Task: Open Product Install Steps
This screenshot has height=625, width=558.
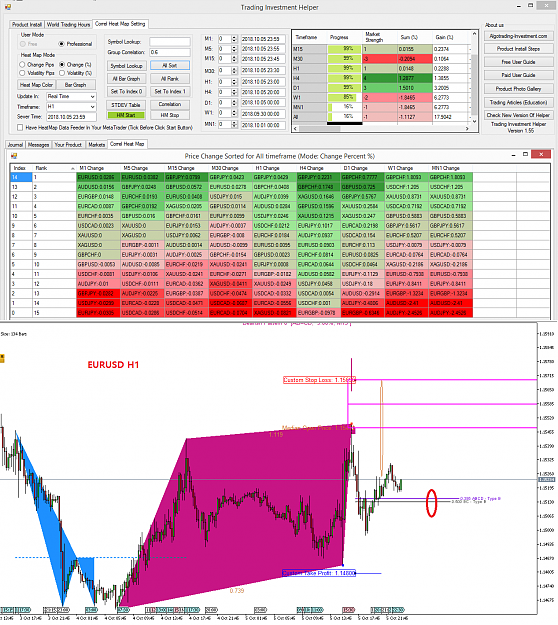Action: click(x=519, y=49)
